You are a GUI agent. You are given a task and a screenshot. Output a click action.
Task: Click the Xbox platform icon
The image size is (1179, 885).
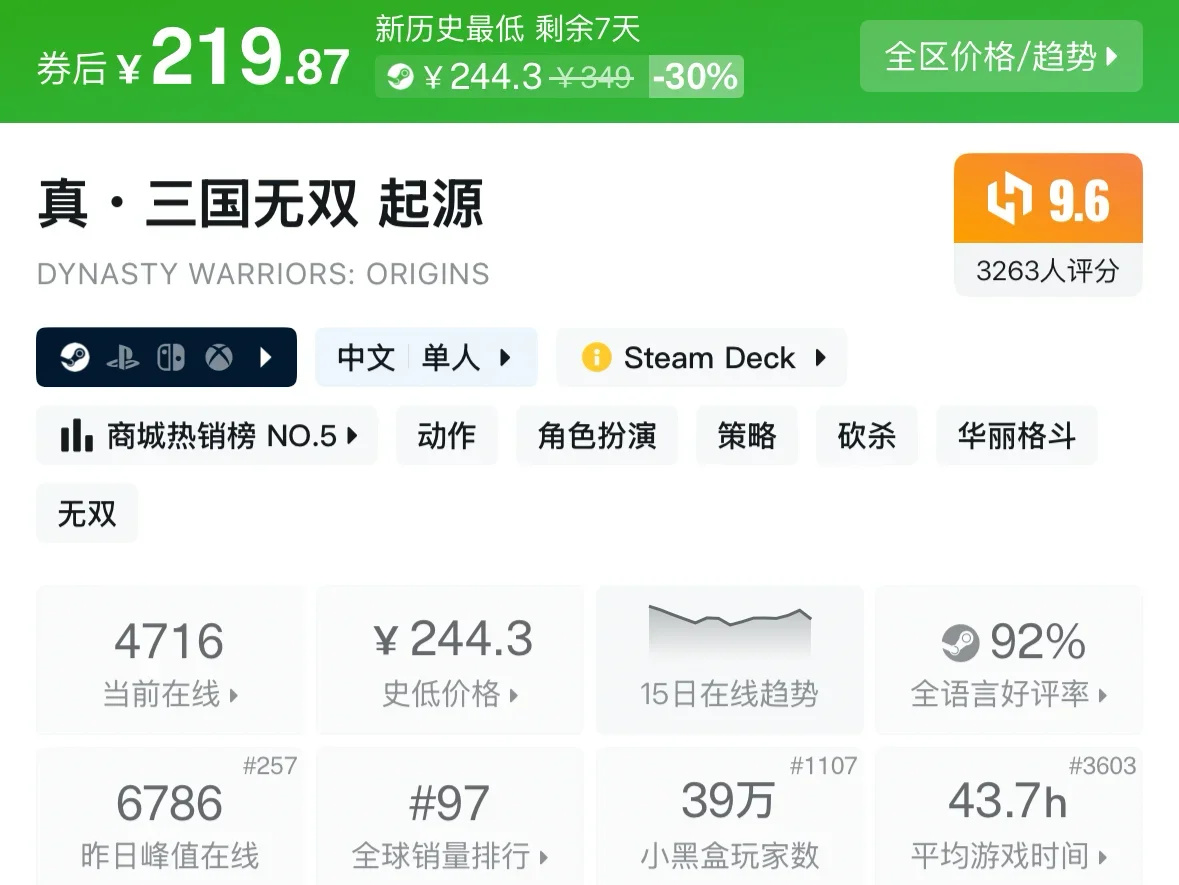[219, 357]
